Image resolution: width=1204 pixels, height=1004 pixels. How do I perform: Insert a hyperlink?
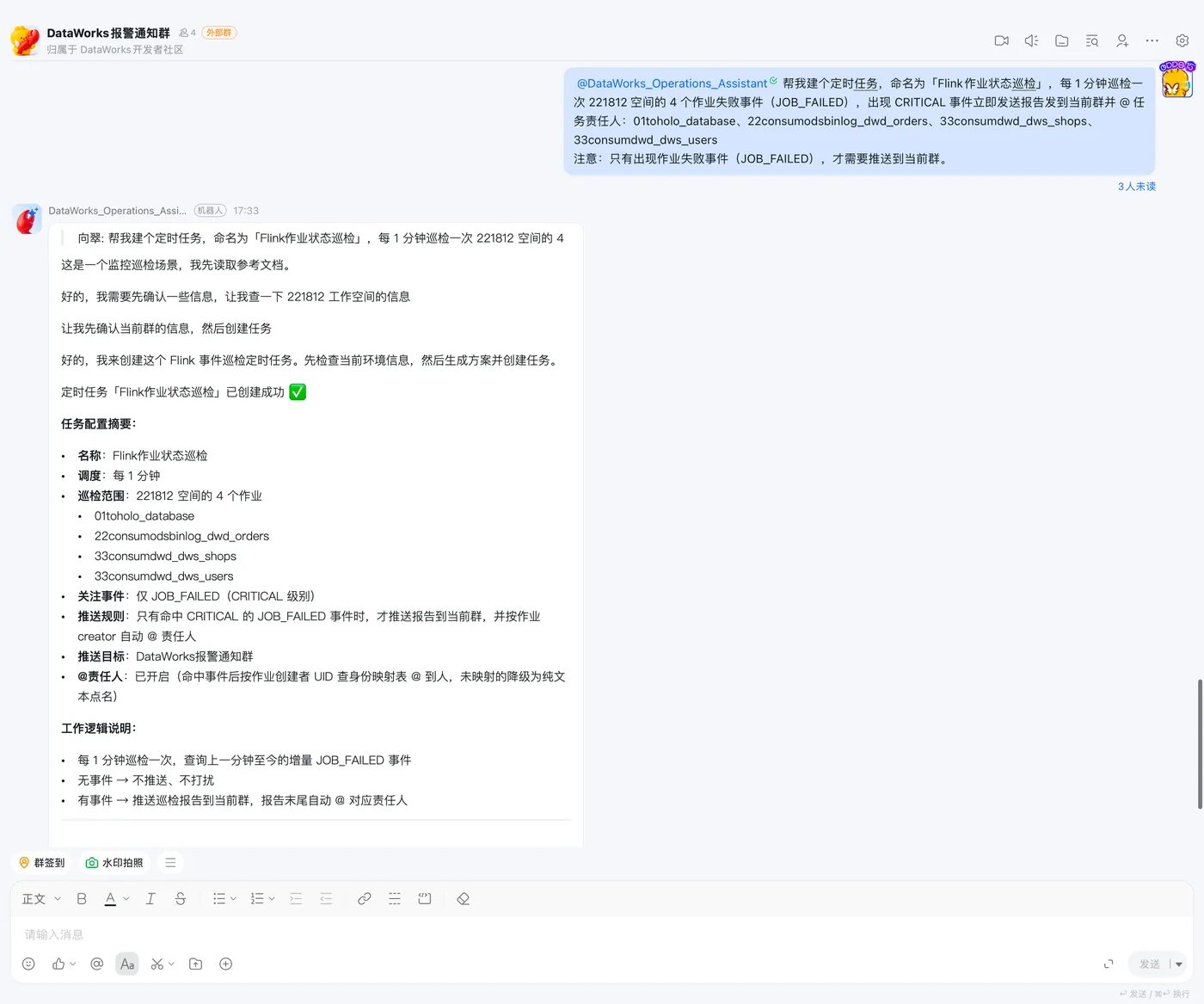[365, 899]
